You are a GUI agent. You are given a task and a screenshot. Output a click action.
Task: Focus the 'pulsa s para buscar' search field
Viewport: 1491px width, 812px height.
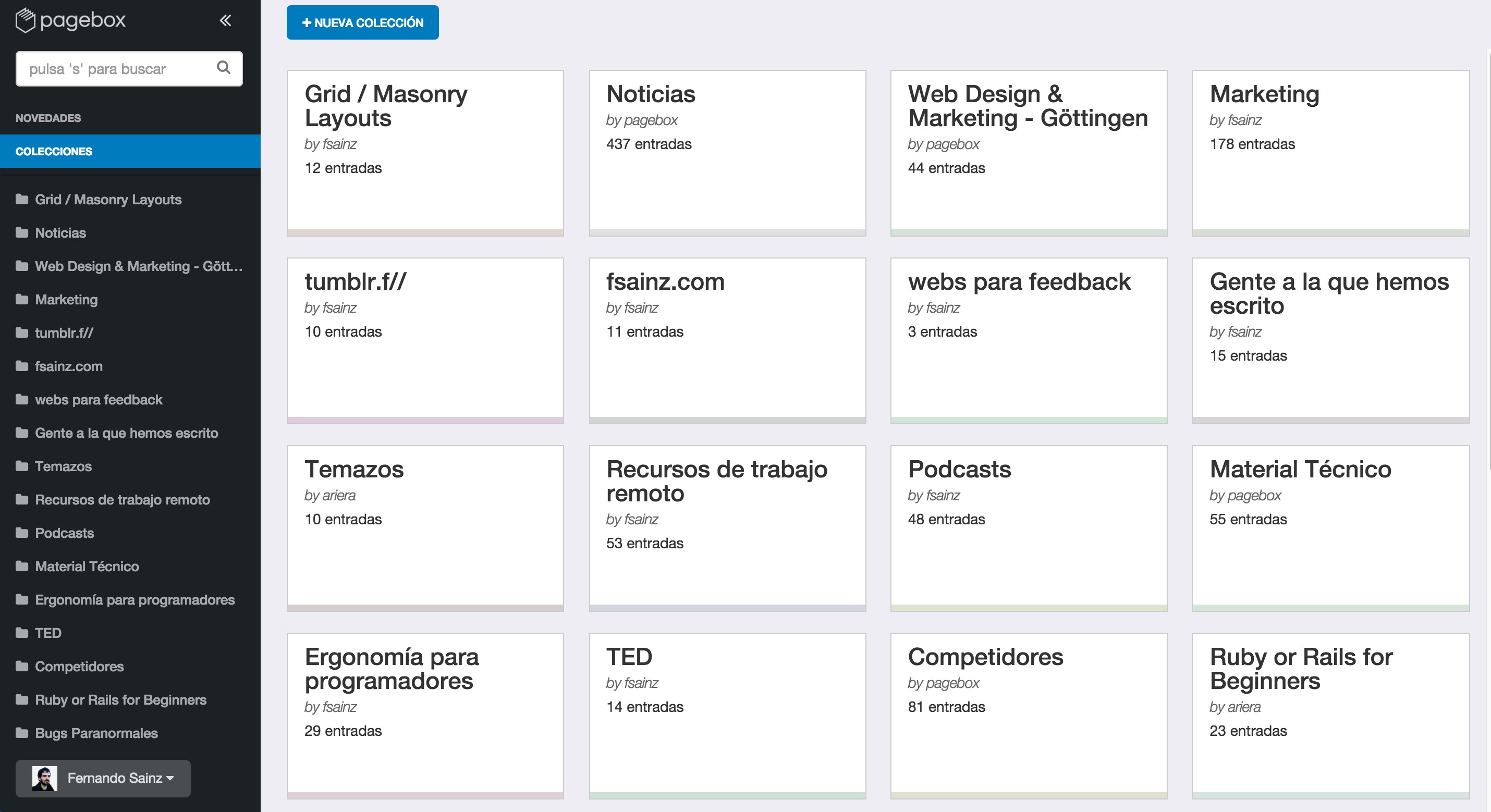pyautogui.click(x=128, y=69)
